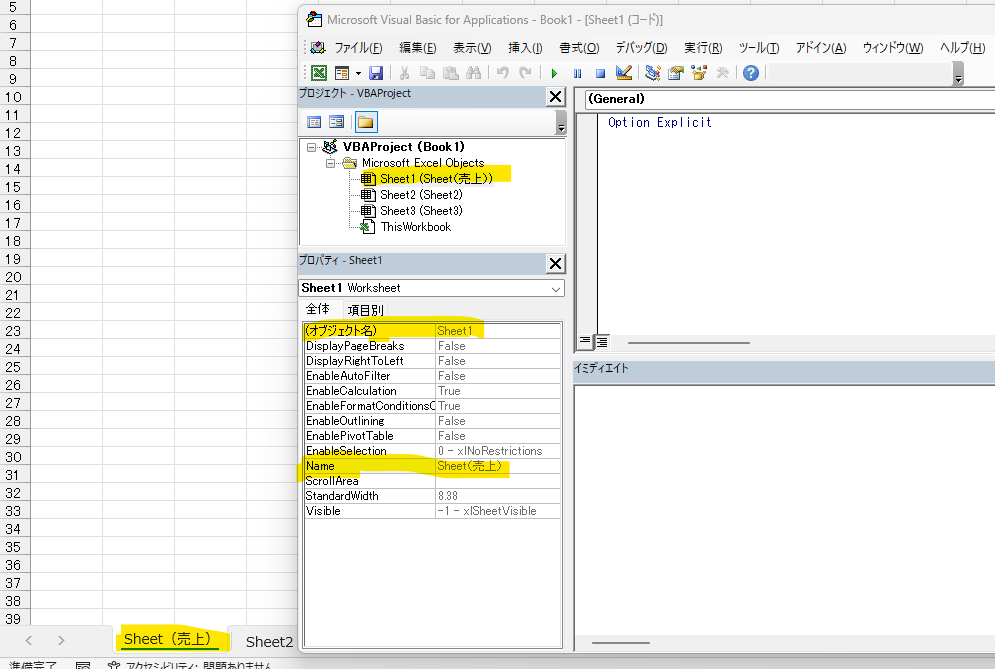Select Sheet2 (Sheet2) in project tree

(x=421, y=195)
